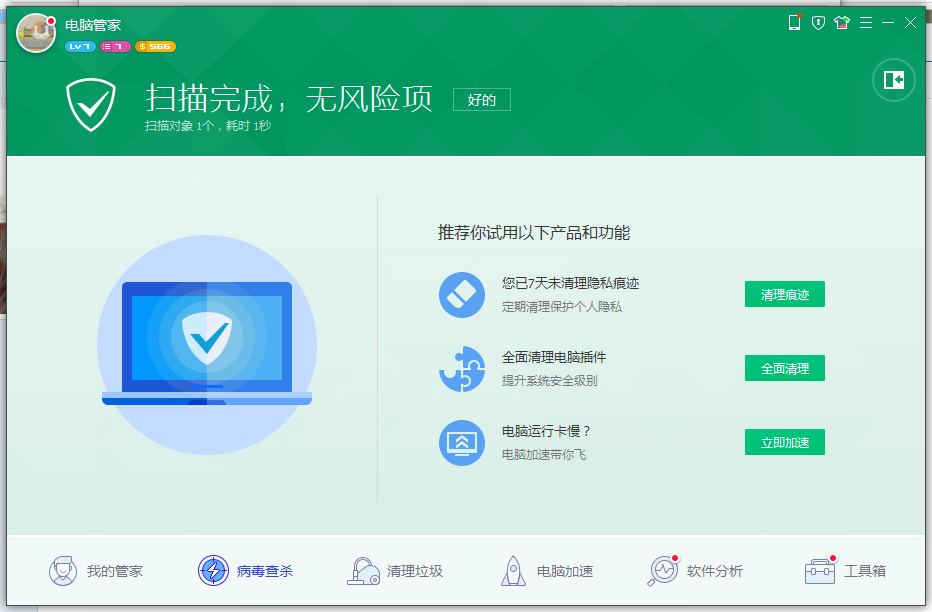Click 定期清理保护个人隐私 subtitle
The width and height of the screenshot is (932, 612).
click(x=562, y=307)
